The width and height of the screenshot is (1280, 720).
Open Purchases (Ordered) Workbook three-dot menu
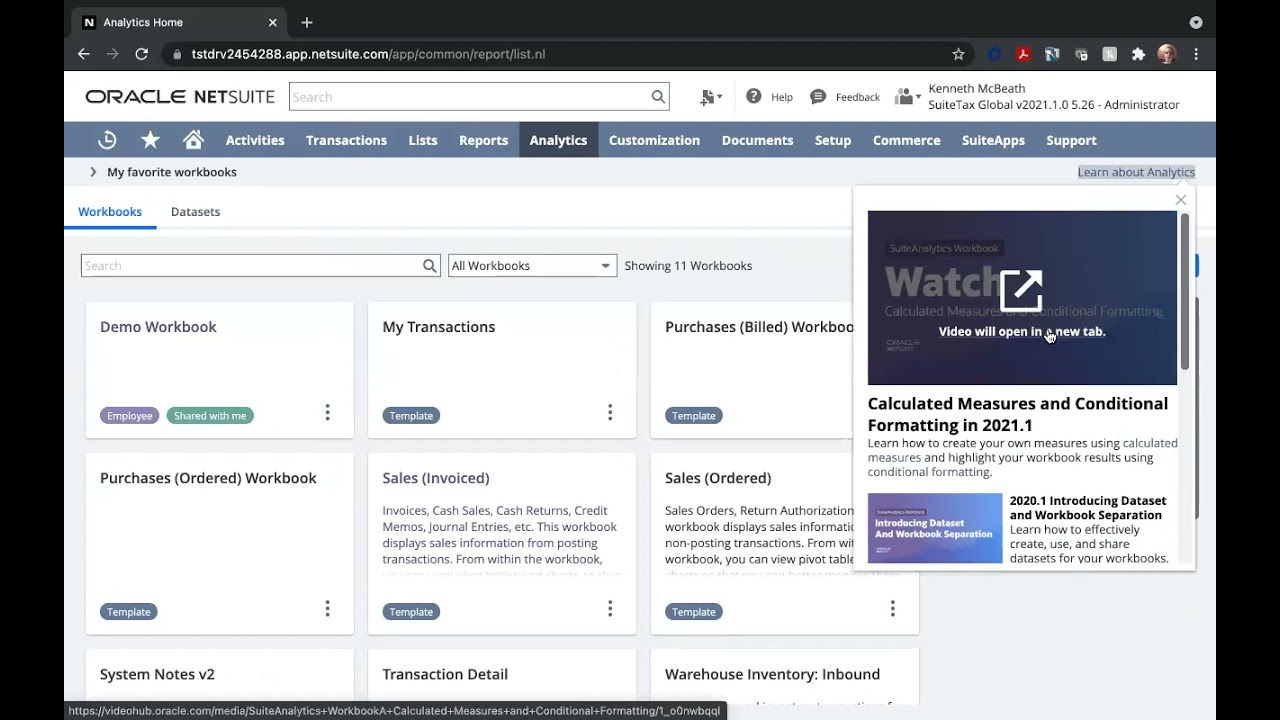327,608
